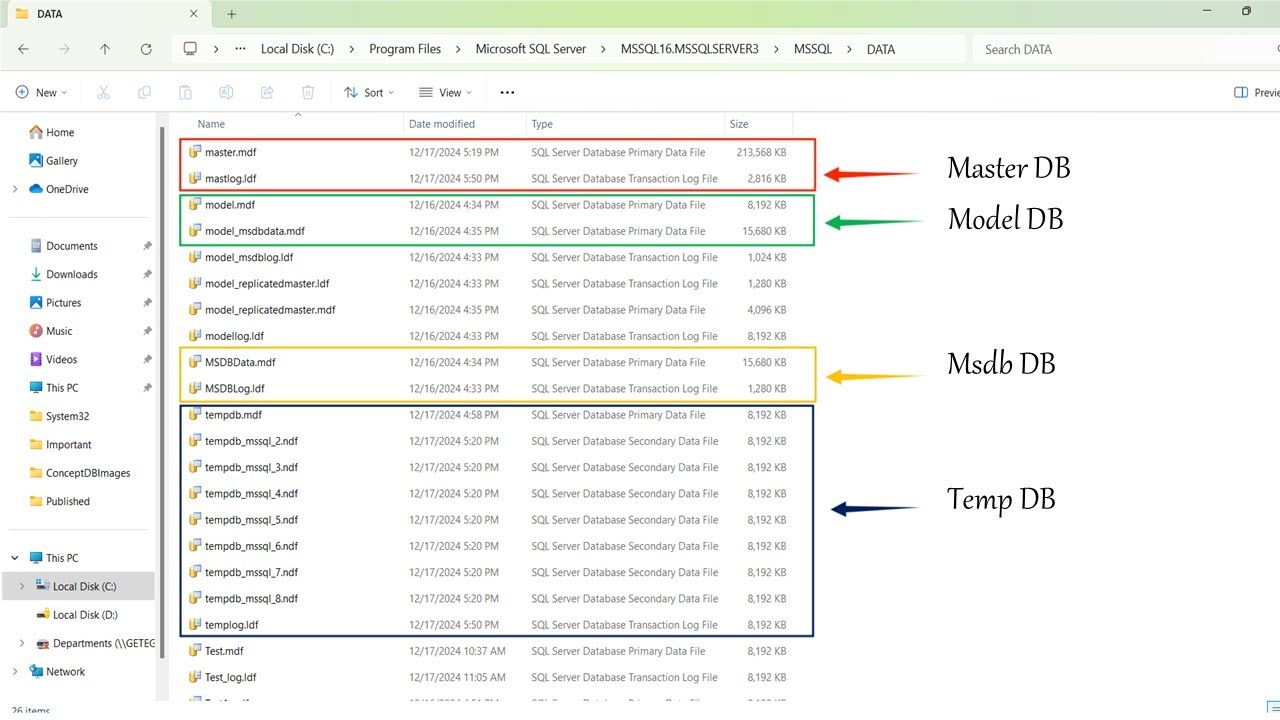Click the Search DATA field
This screenshot has width=1280, height=720.
click(1124, 49)
